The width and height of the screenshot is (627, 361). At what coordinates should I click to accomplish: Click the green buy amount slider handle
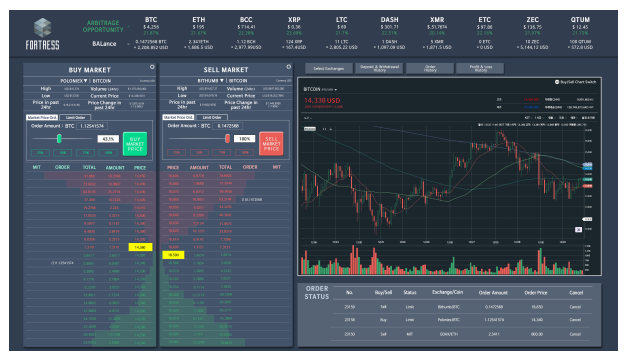[59, 139]
